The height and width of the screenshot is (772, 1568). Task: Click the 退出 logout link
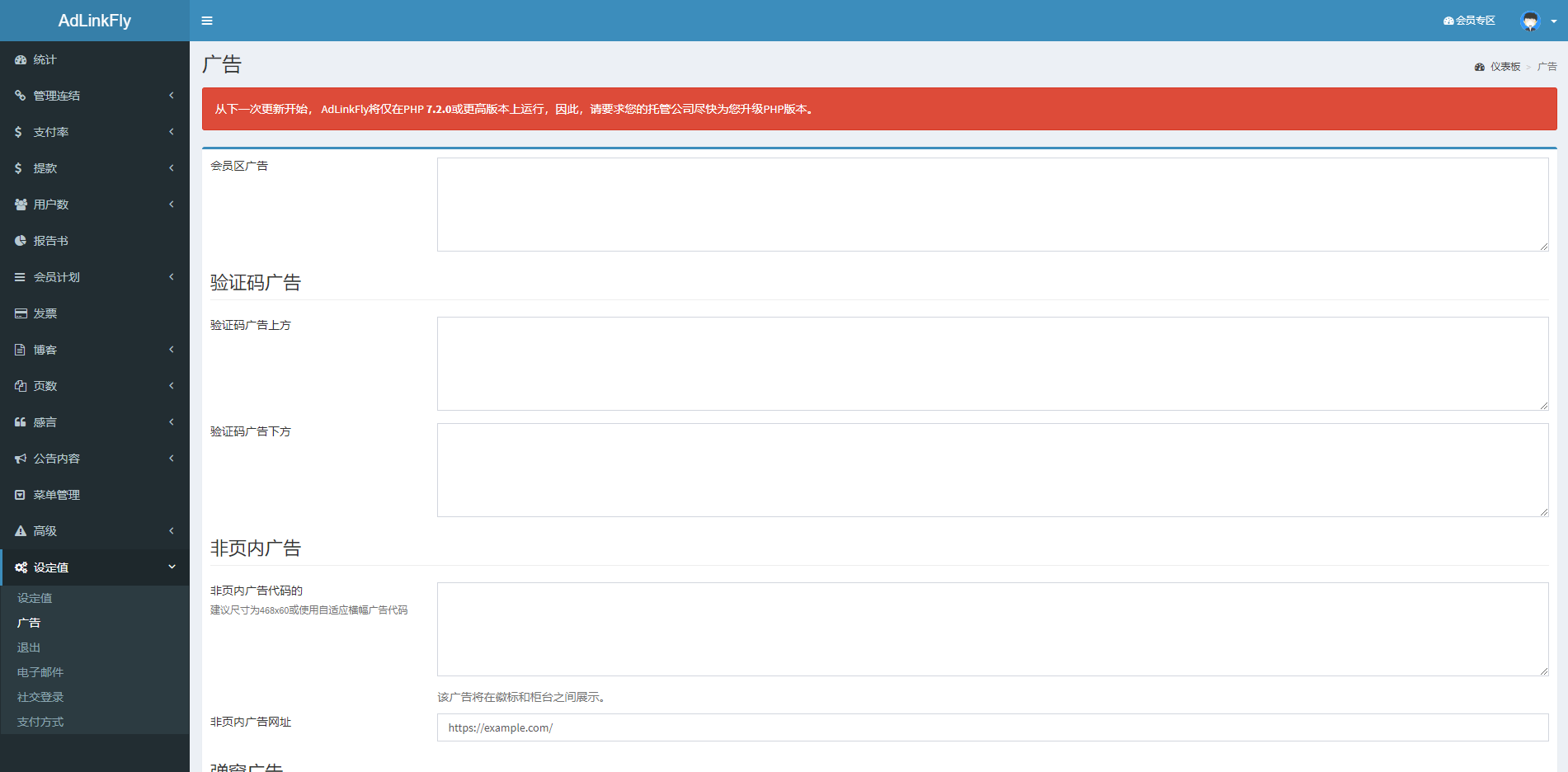[x=28, y=647]
